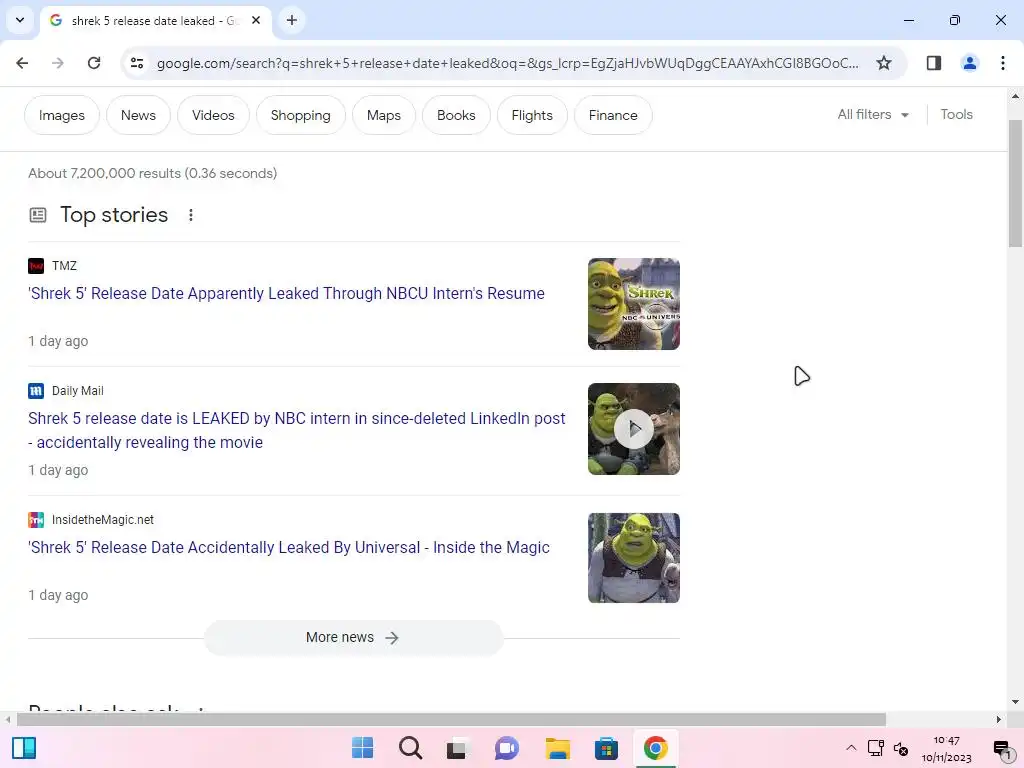This screenshot has height=768, width=1024.
Task: Switch to Videos results
Action: click(214, 115)
